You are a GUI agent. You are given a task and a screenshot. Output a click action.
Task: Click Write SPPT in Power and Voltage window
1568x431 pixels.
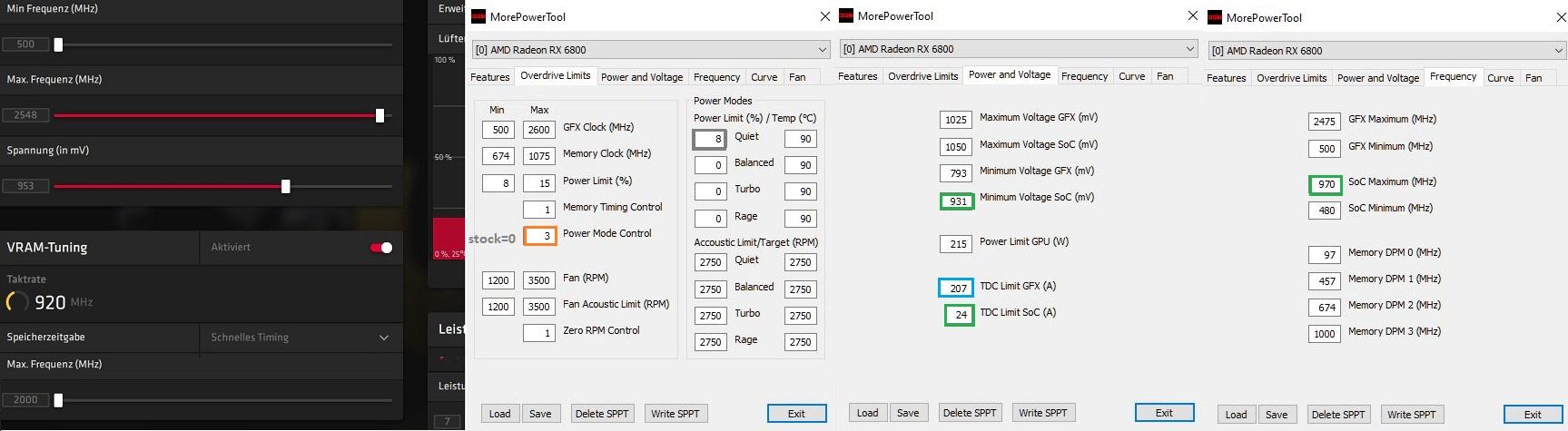pyautogui.click(x=1043, y=413)
